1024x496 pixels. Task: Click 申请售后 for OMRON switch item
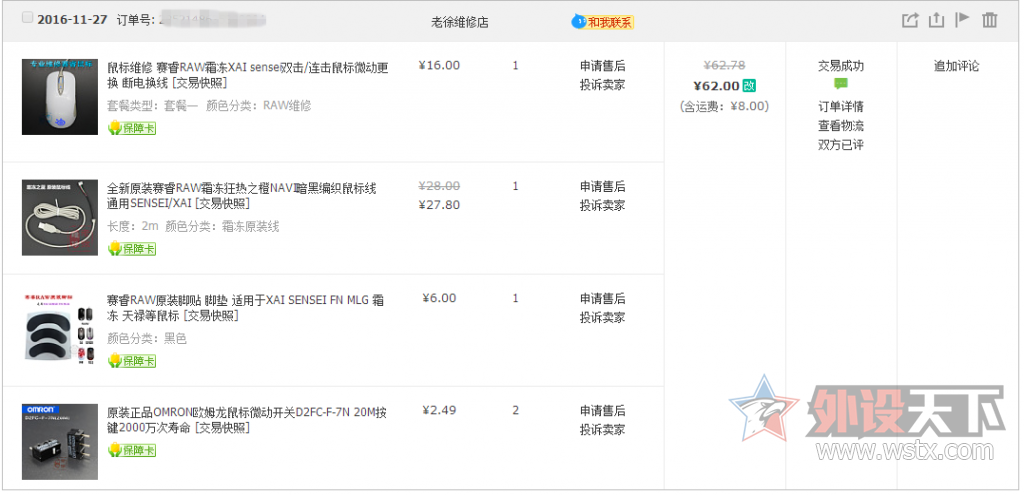603,411
